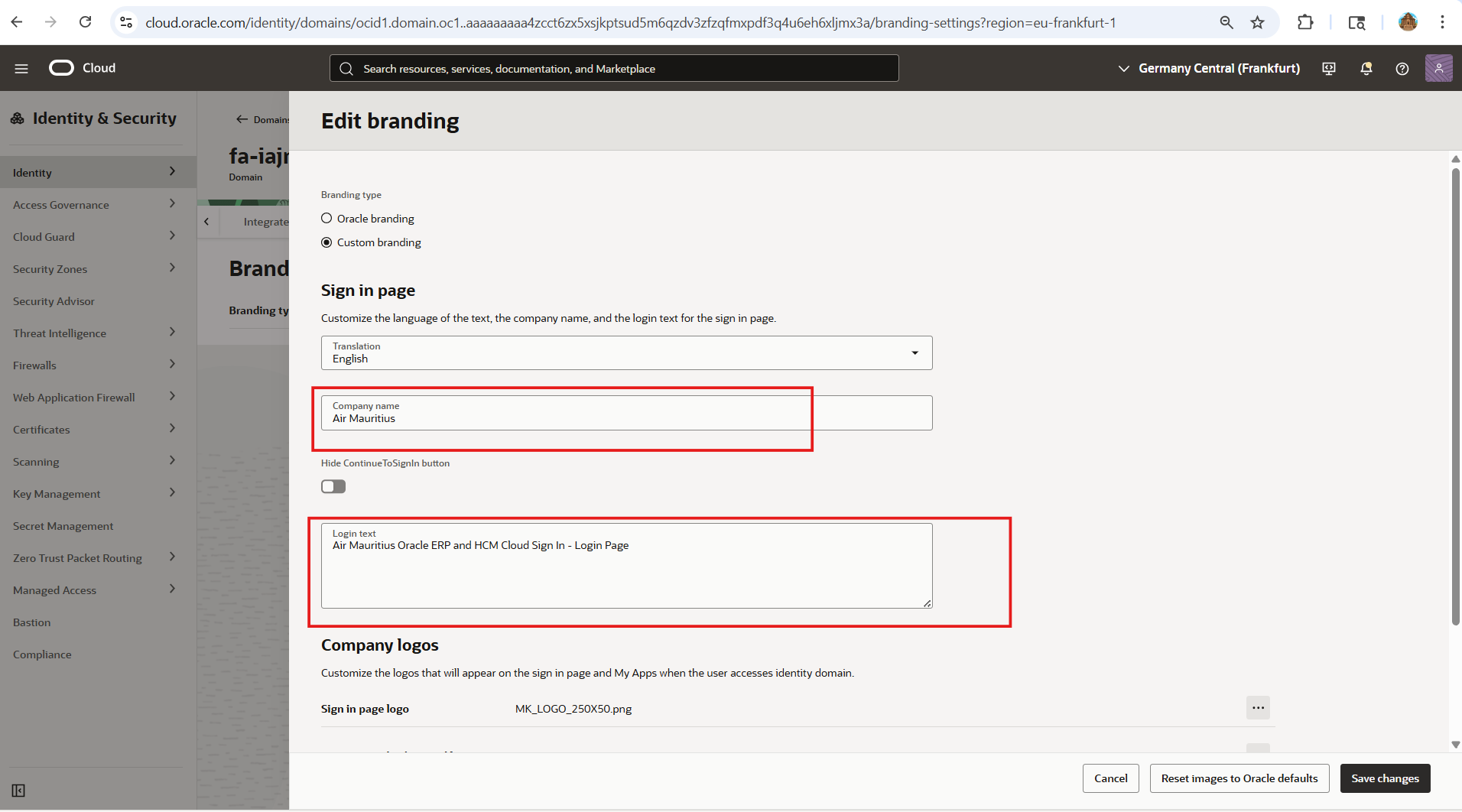Screen dimensions: 1462x812
Task: Open the Germany Central (Frankfurt) region selector
Action: (x=1208, y=68)
